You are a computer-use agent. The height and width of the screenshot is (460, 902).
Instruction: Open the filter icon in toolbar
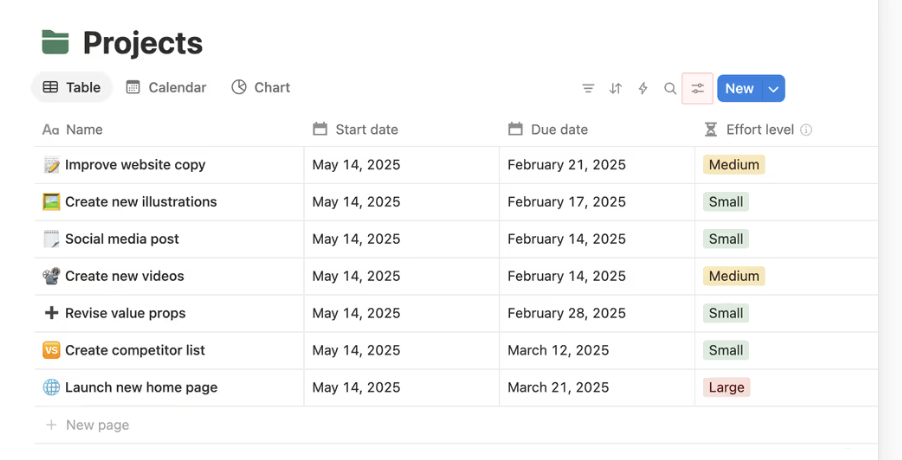pyautogui.click(x=588, y=88)
